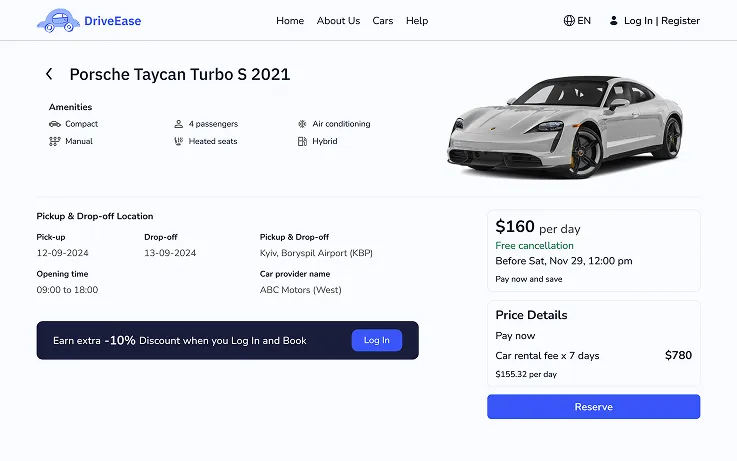Open the EN language selector
737x461 pixels.
click(x=577, y=21)
